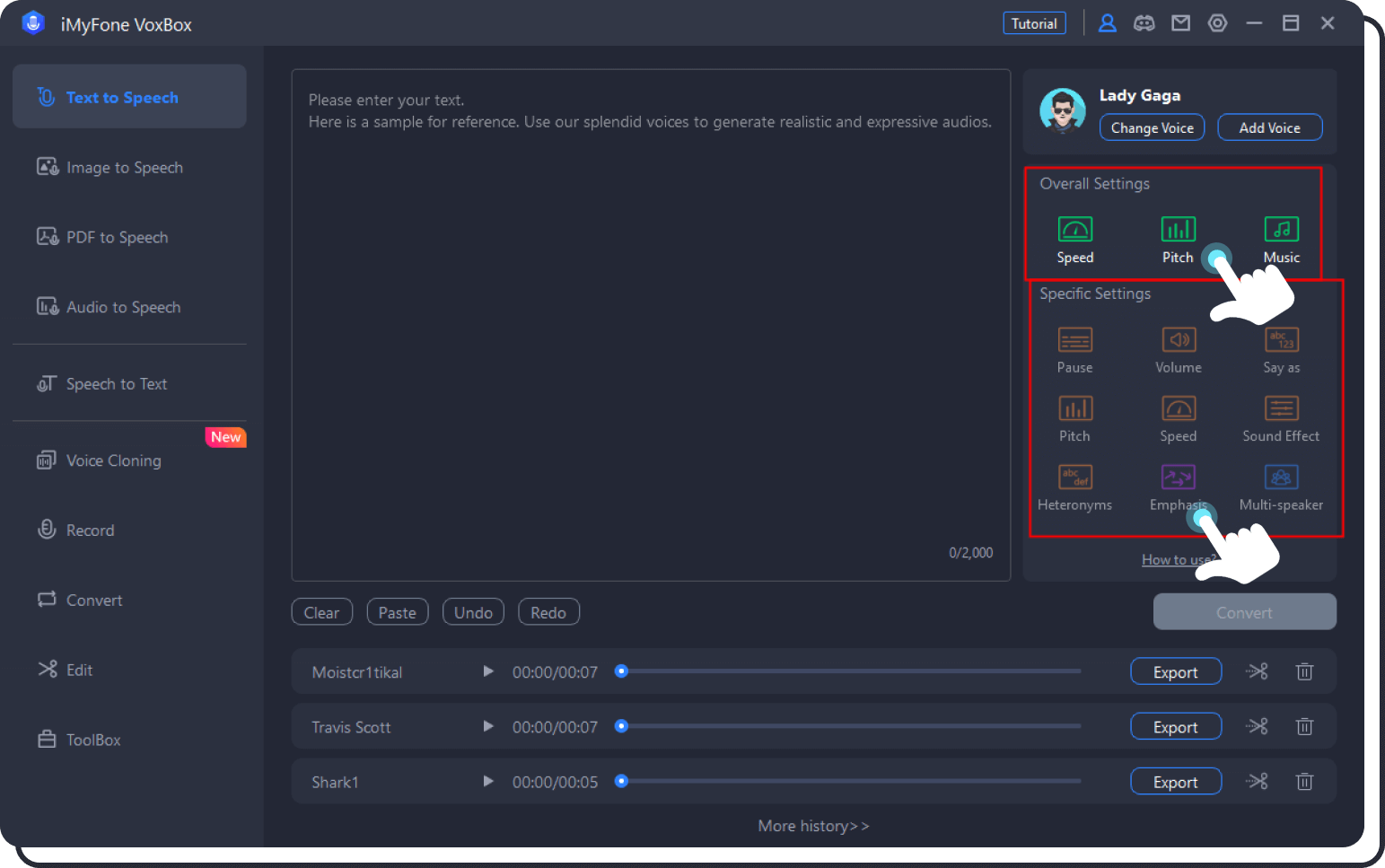This screenshot has height=868, width=1385.
Task: Open the overall Speed setting
Action: [x=1074, y=241]
